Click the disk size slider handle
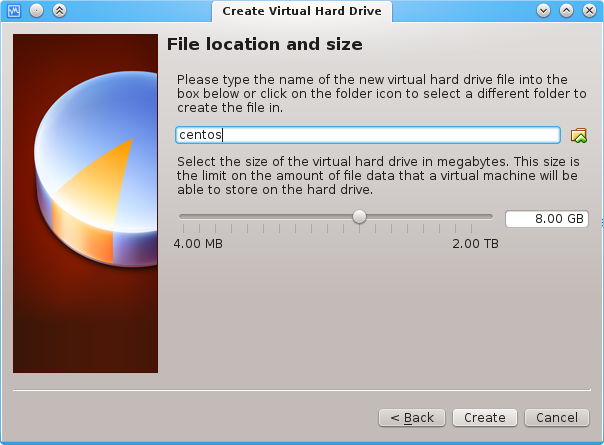The width and height of the screenshot is (604, 445). (359, 217)
